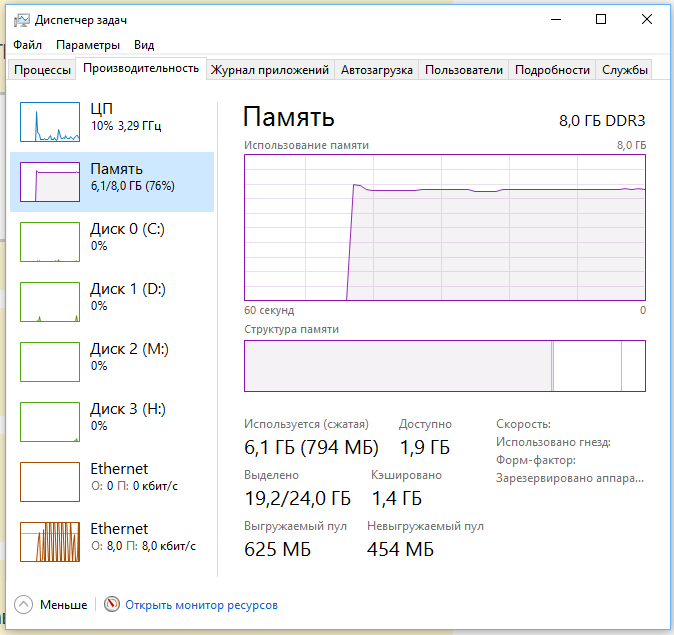The height and width of the screenshot is (635, 674).
Task: Open Диск 1 (D:) performance graph
Action: click(50, 302)
